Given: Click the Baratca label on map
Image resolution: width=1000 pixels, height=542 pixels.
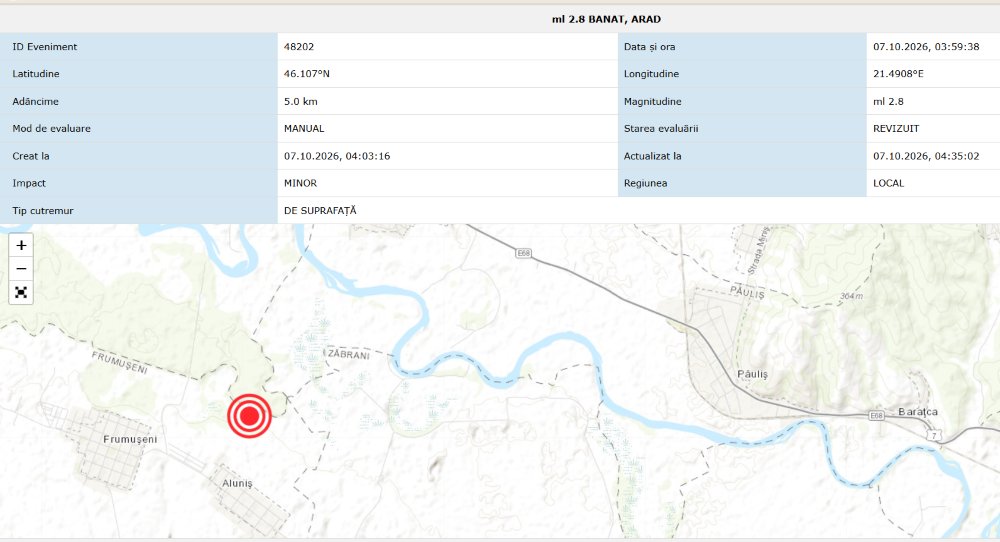Looking at the screenshot, I should click(918, 412).
